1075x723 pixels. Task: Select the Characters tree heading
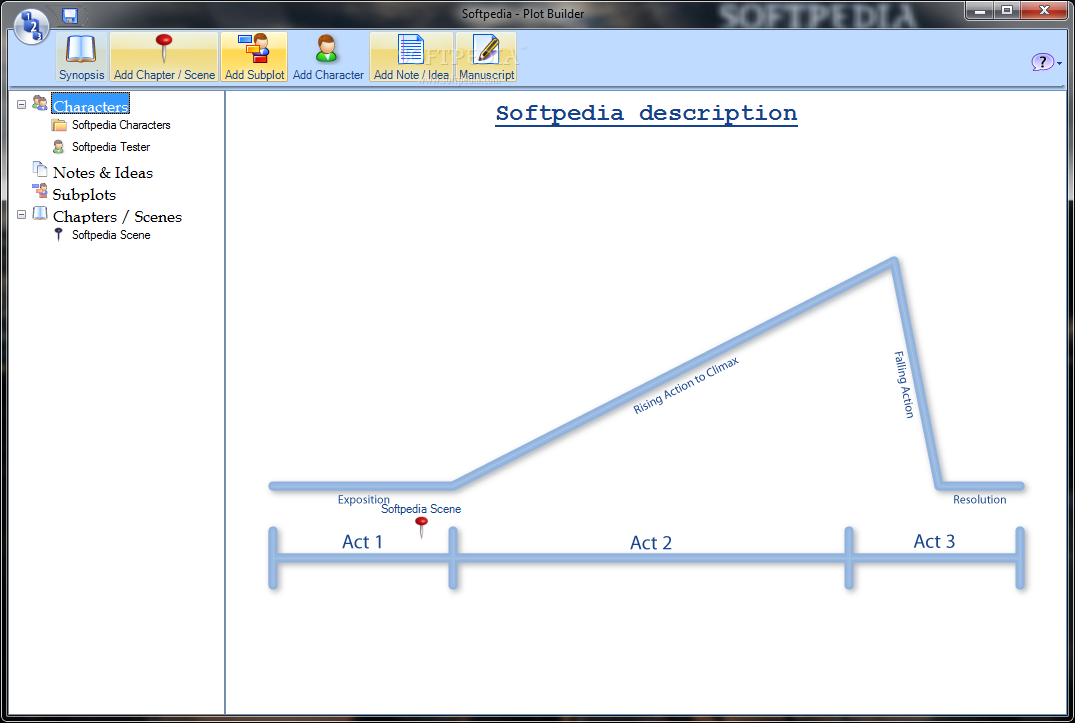point(90,106)
